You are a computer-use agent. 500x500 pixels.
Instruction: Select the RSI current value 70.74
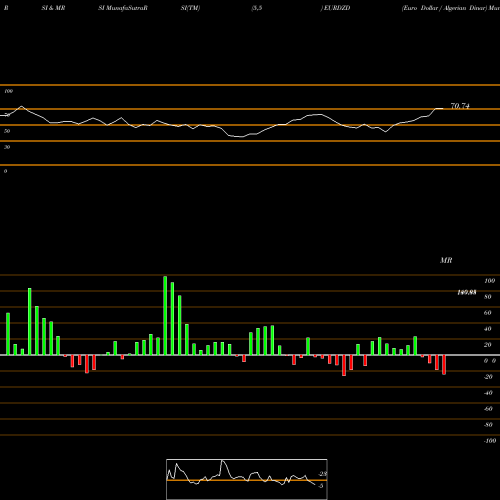(460, 106)
